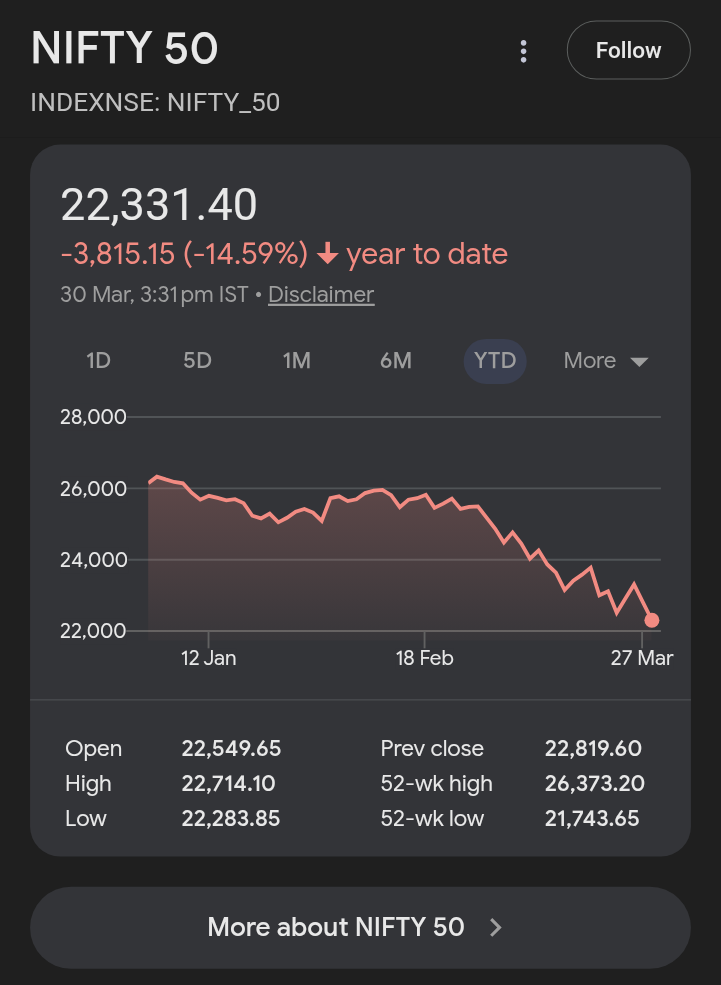
Task: Click the 27 Mar date label on chart
Action: (x=643, y=658)
